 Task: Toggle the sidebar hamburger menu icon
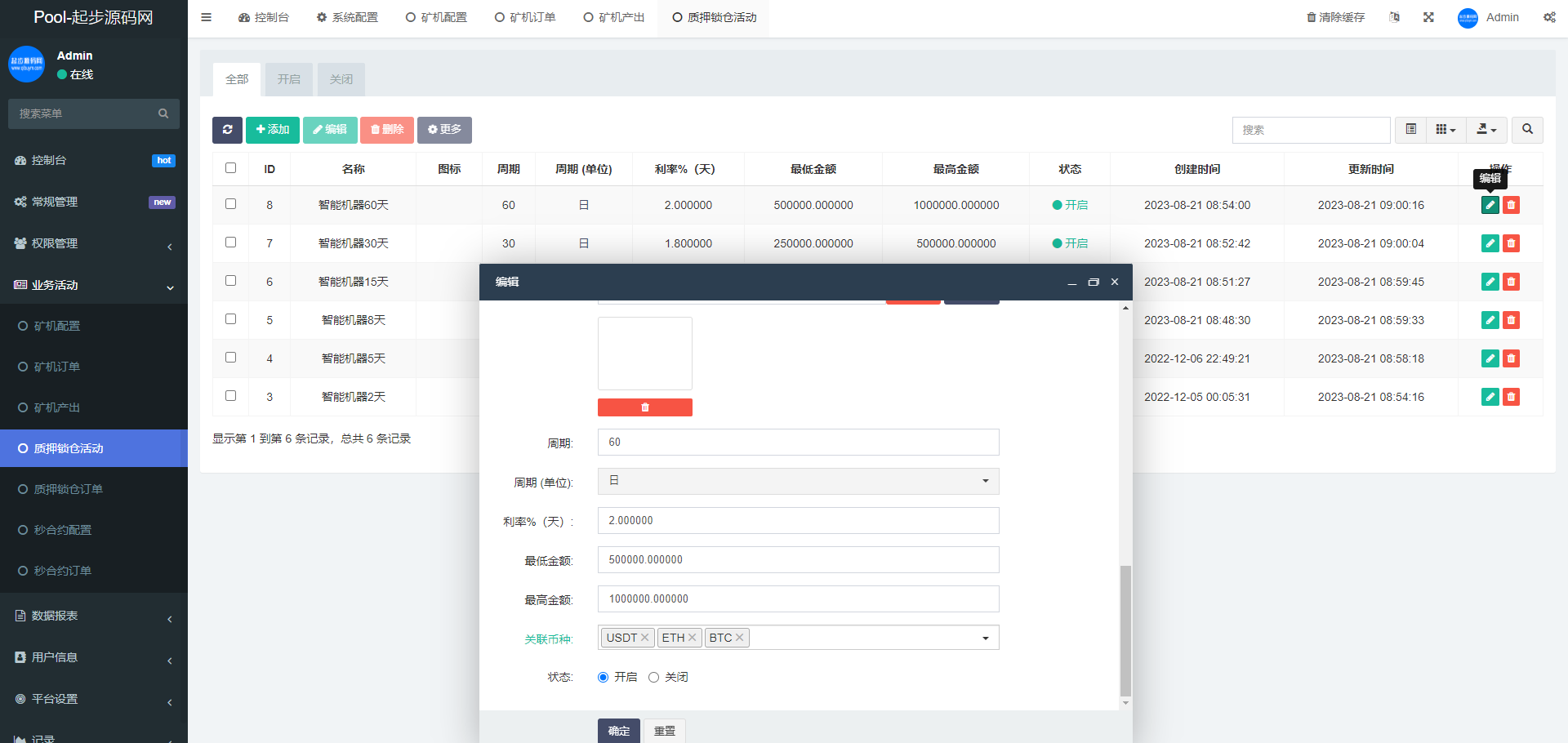click(207, 17)
